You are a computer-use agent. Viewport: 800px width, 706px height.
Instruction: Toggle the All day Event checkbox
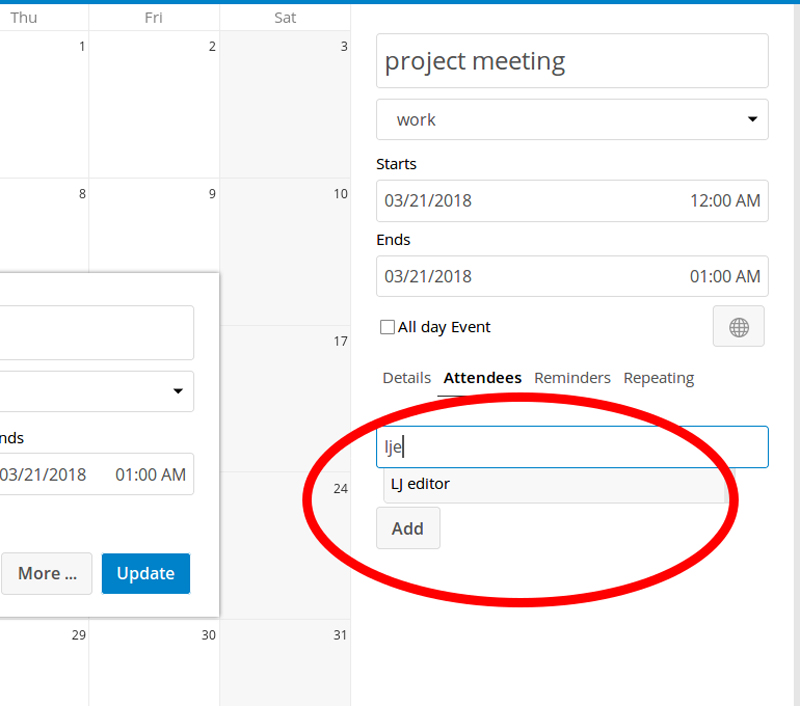click(387, 327)
